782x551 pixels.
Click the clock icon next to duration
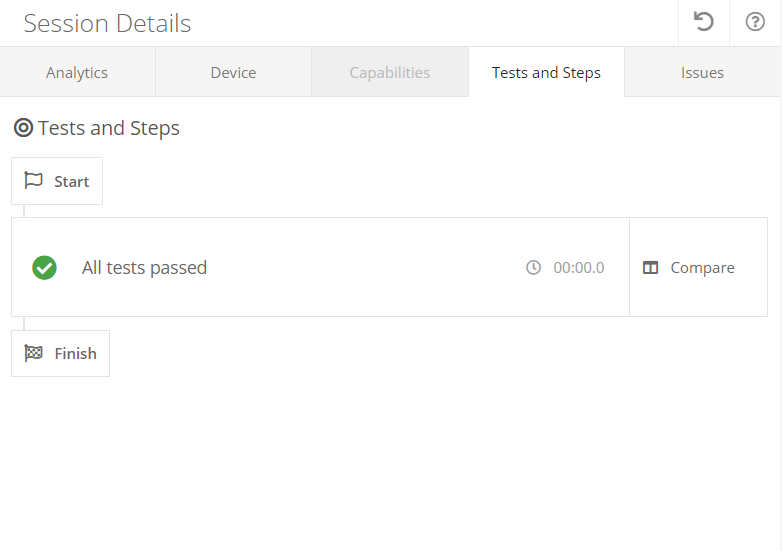click(x=534, y=267)
